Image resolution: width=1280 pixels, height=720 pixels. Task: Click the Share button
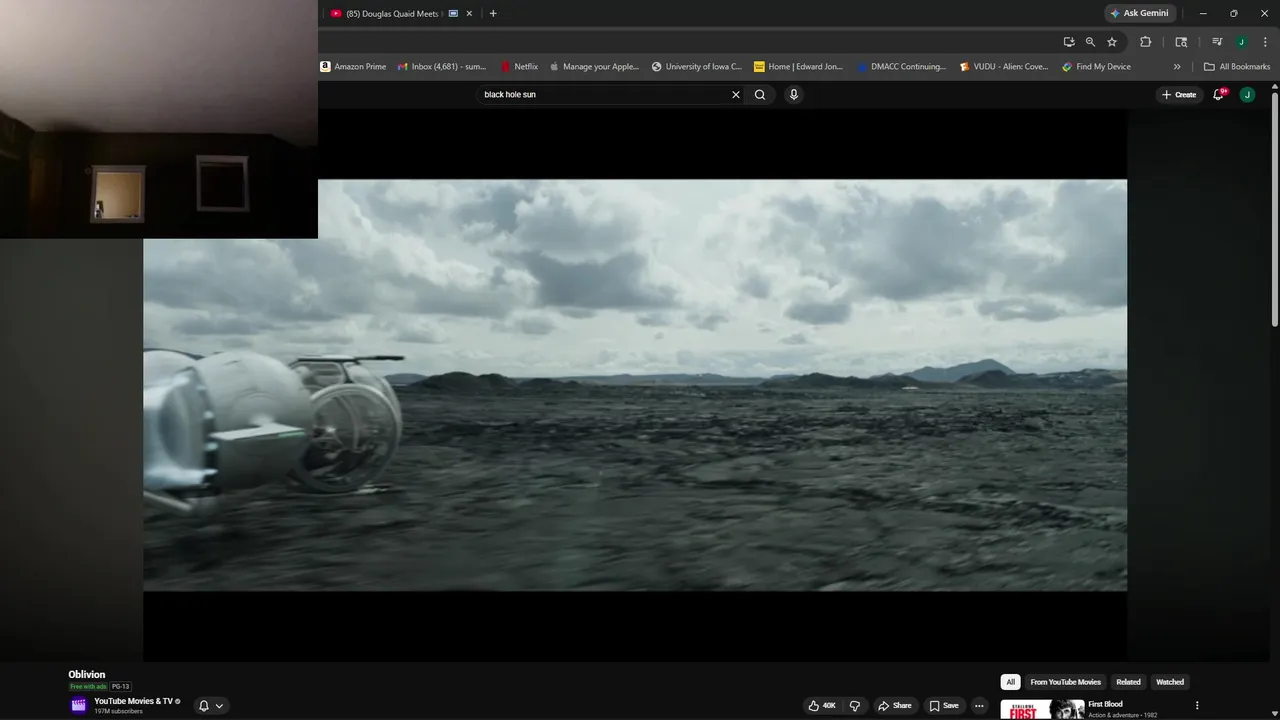(895, 706)
